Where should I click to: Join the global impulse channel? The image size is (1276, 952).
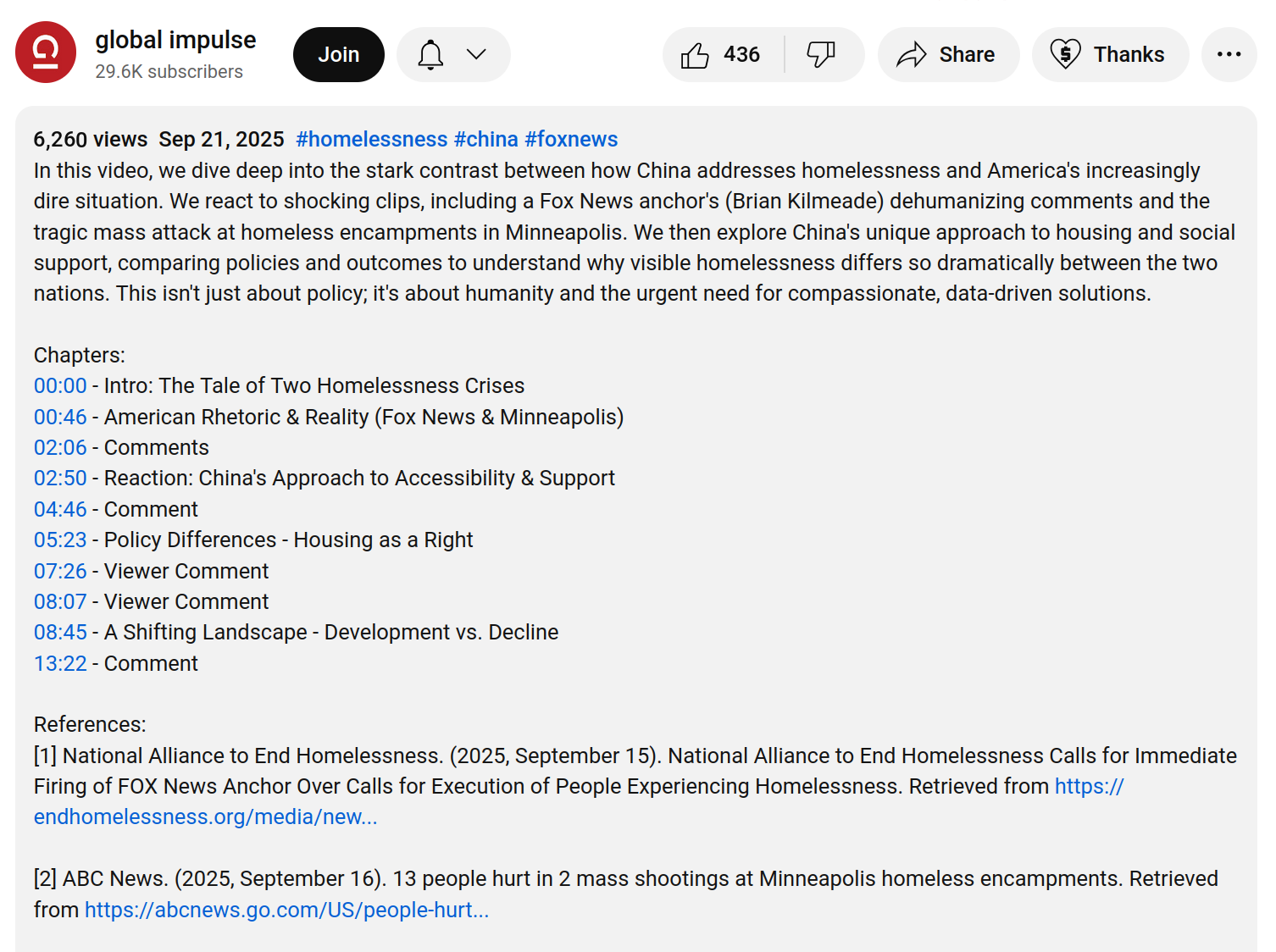(x=338, y=55)
